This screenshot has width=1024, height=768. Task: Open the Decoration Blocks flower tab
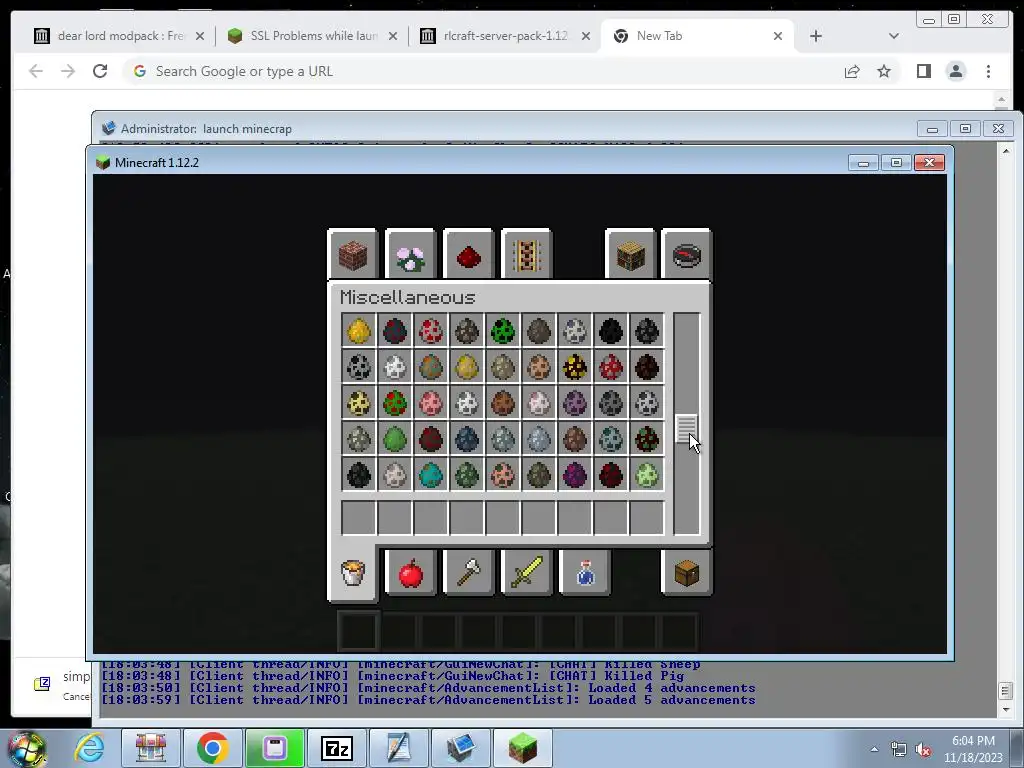coord(410,254)
